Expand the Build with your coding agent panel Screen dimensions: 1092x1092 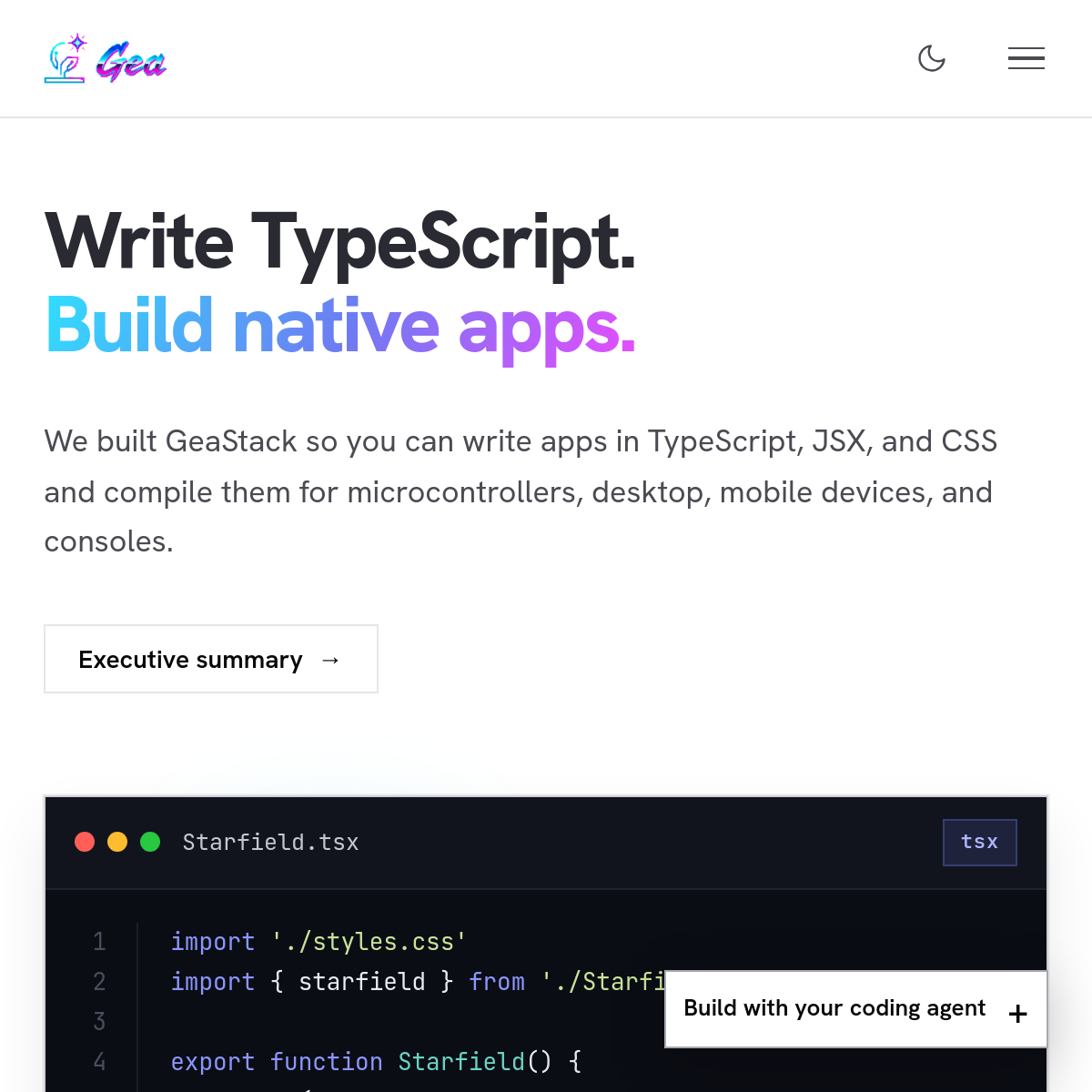(856, 1009)
